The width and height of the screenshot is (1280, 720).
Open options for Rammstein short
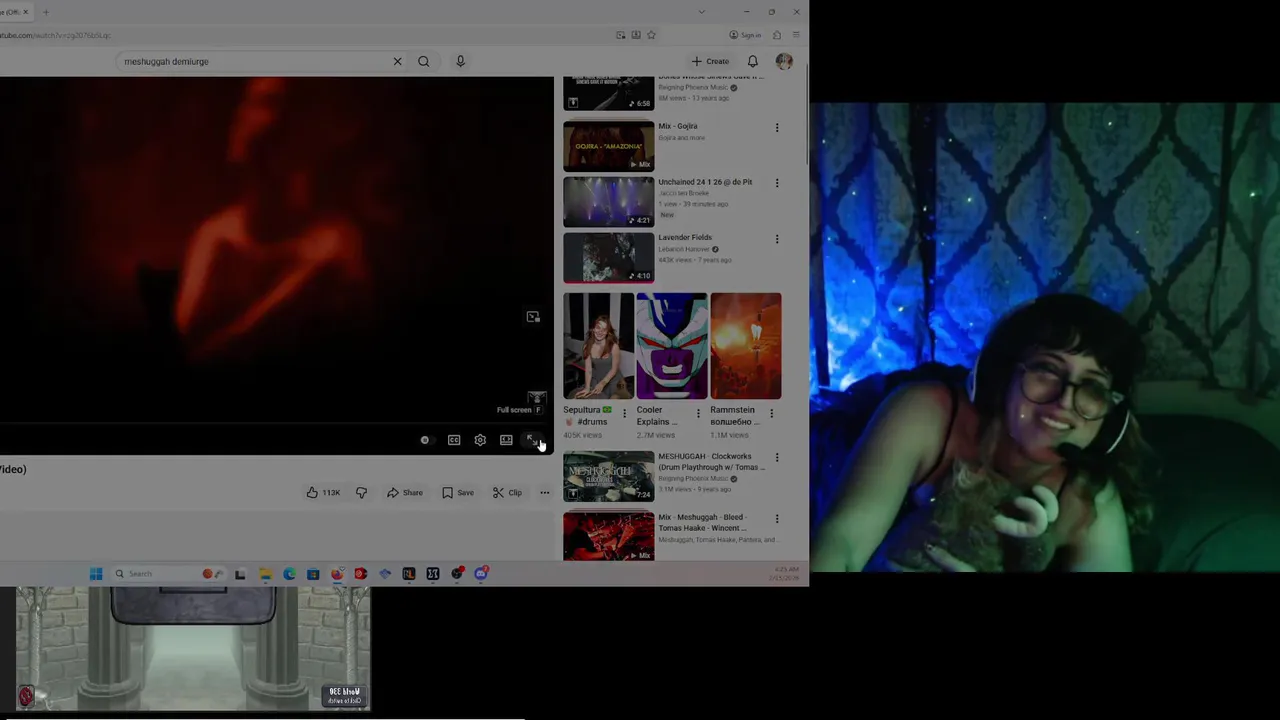[x=771, y=413]
